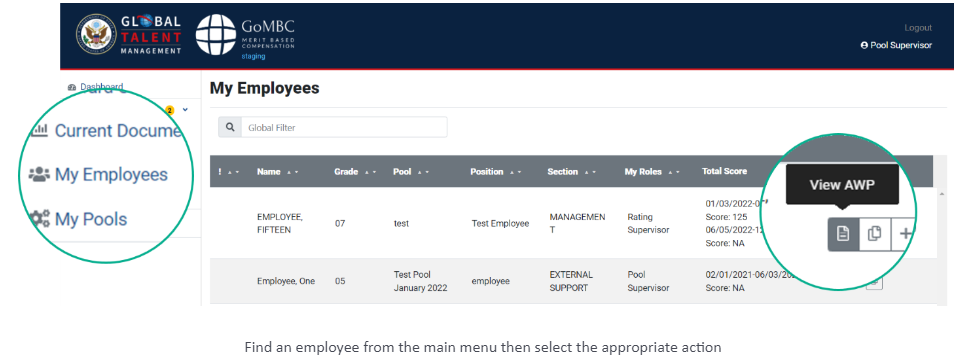Click the search magnifier icon
Viewport: 962px width, 360px height.
pyautogui.click(x=230, y=128)
